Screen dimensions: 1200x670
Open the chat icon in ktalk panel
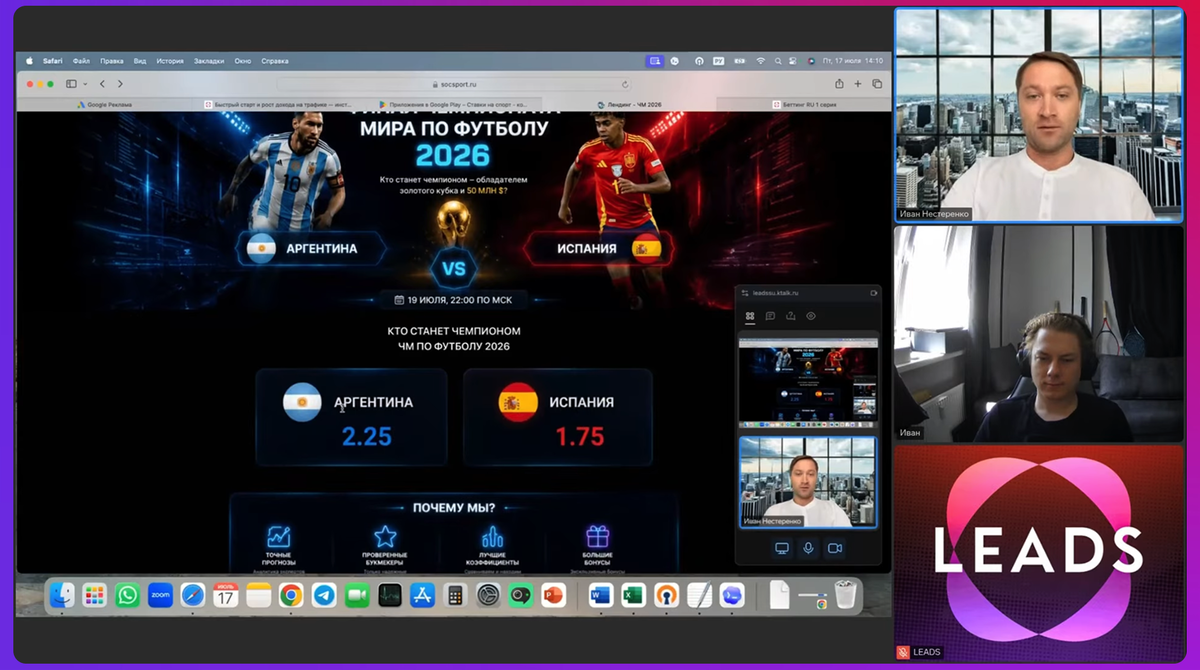[x=770, y=316]
